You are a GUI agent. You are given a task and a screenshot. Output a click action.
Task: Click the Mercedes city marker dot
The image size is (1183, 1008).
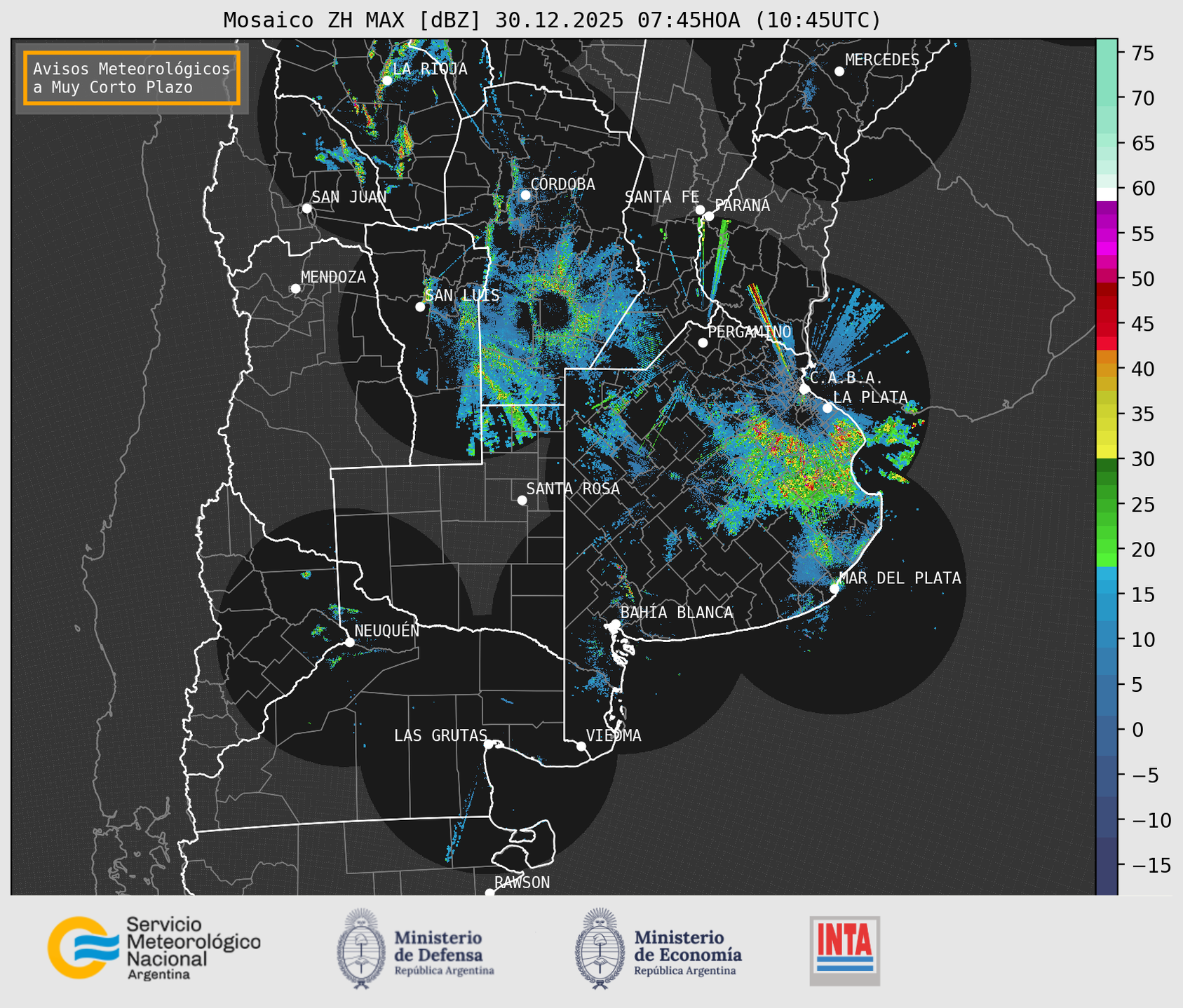point(839,71)
